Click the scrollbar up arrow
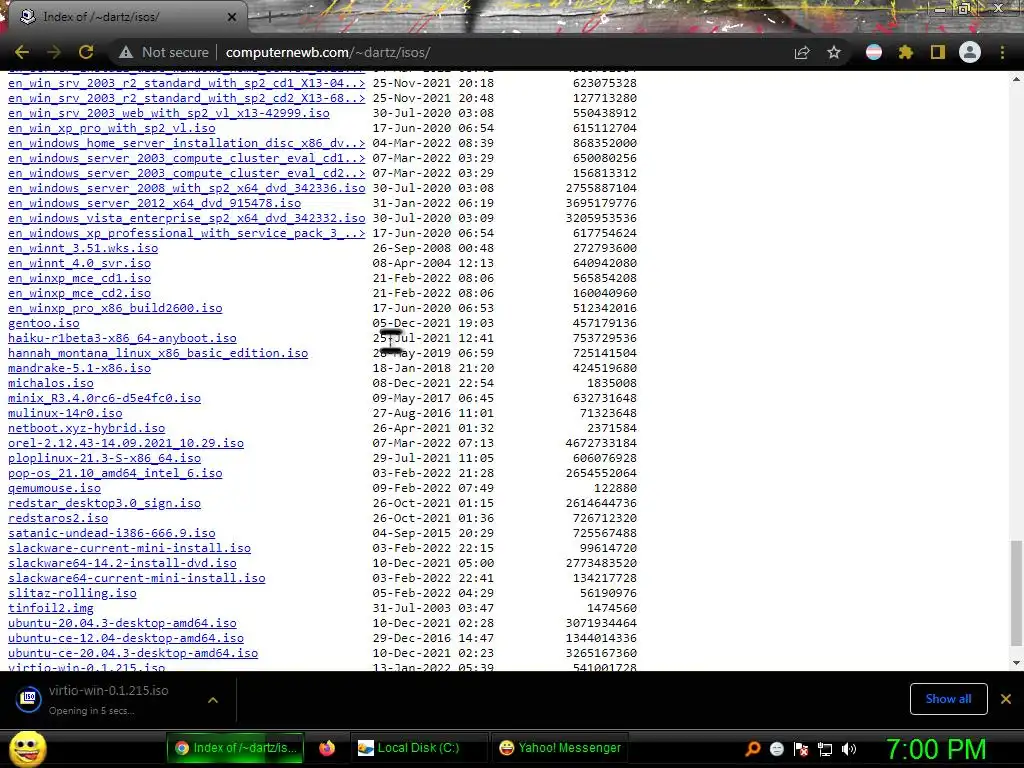This screenshot has height=768, width=1024. [x=1016, y=79]
